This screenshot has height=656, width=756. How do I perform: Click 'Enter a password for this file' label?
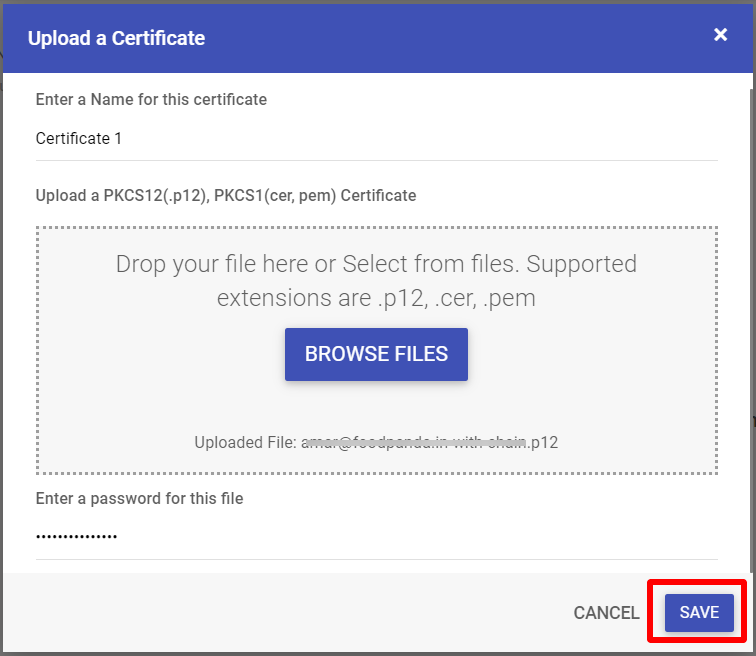139,498
